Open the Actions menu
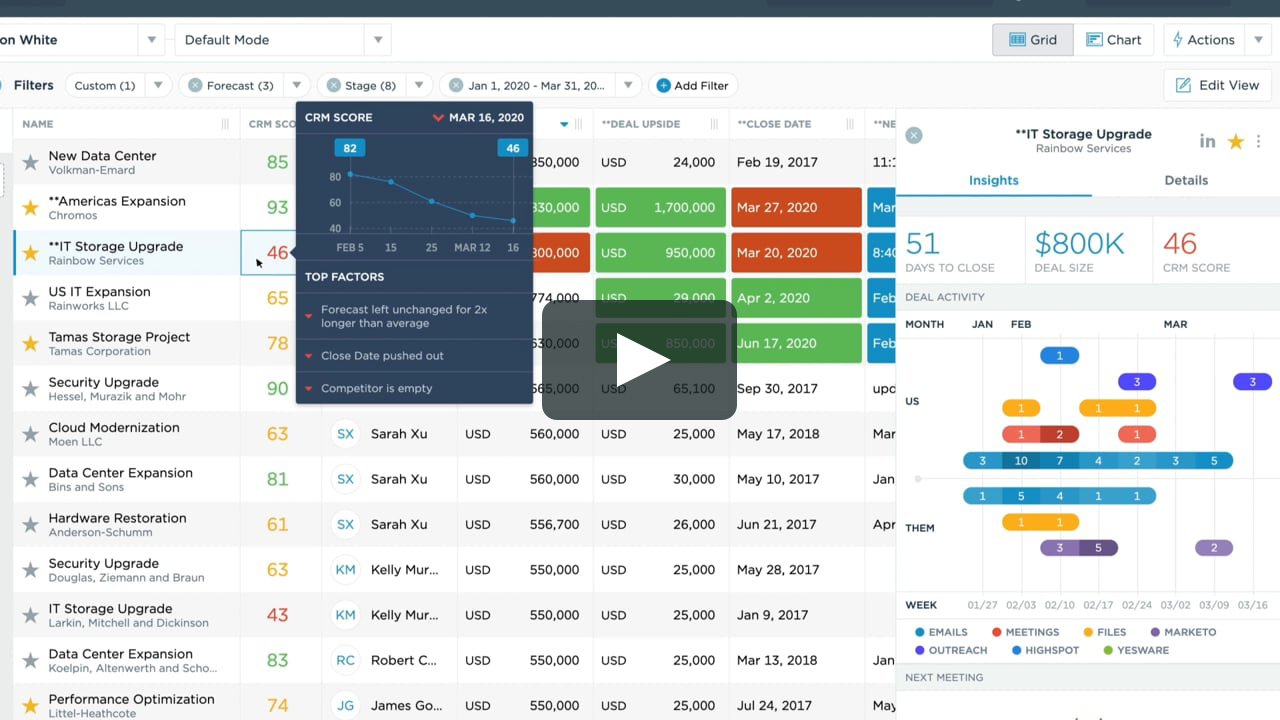The width and height of the screenshot is (1280, 720). point(1203,40)
